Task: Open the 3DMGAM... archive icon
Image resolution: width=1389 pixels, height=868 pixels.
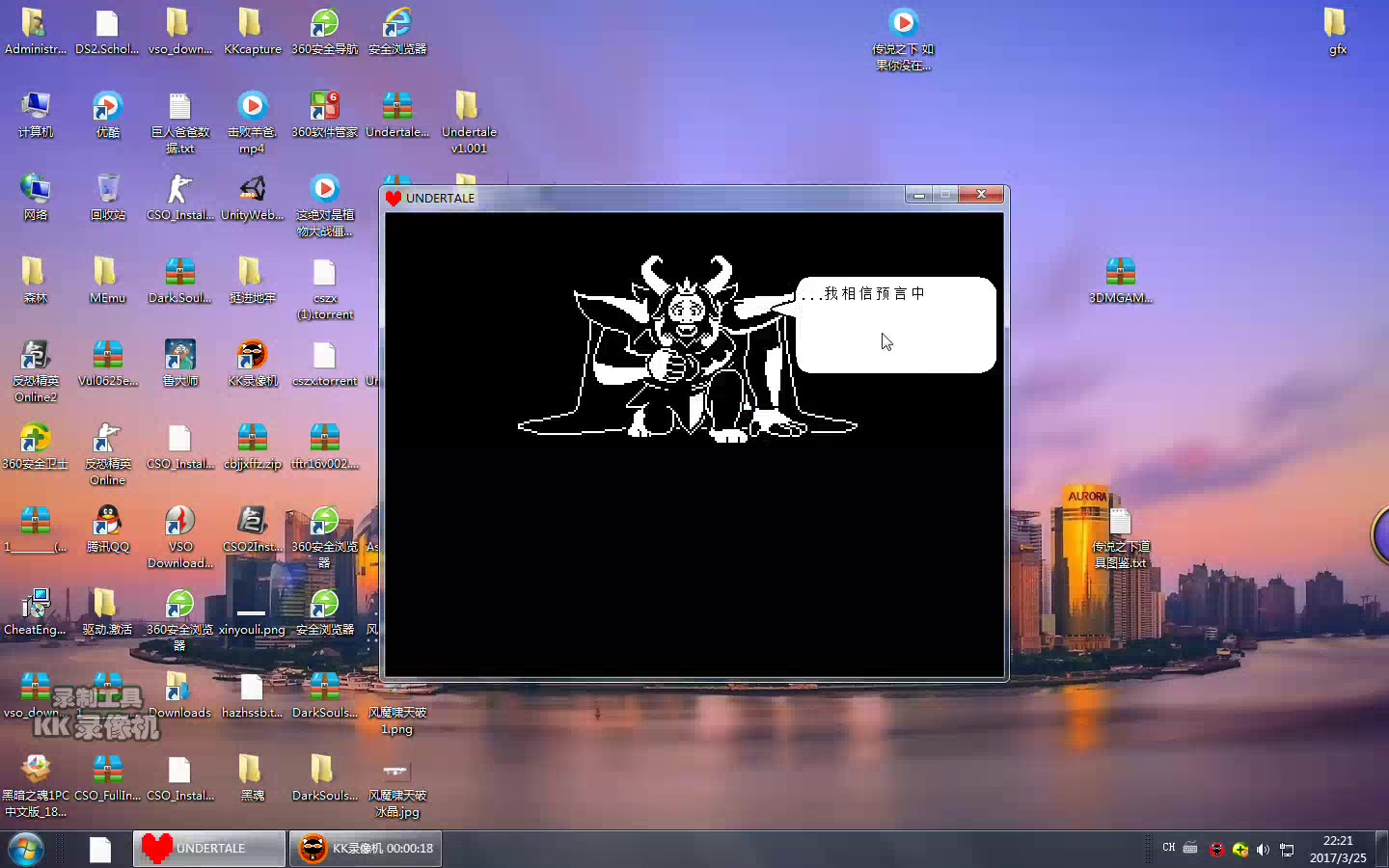Action: [x=1120, y=280]
